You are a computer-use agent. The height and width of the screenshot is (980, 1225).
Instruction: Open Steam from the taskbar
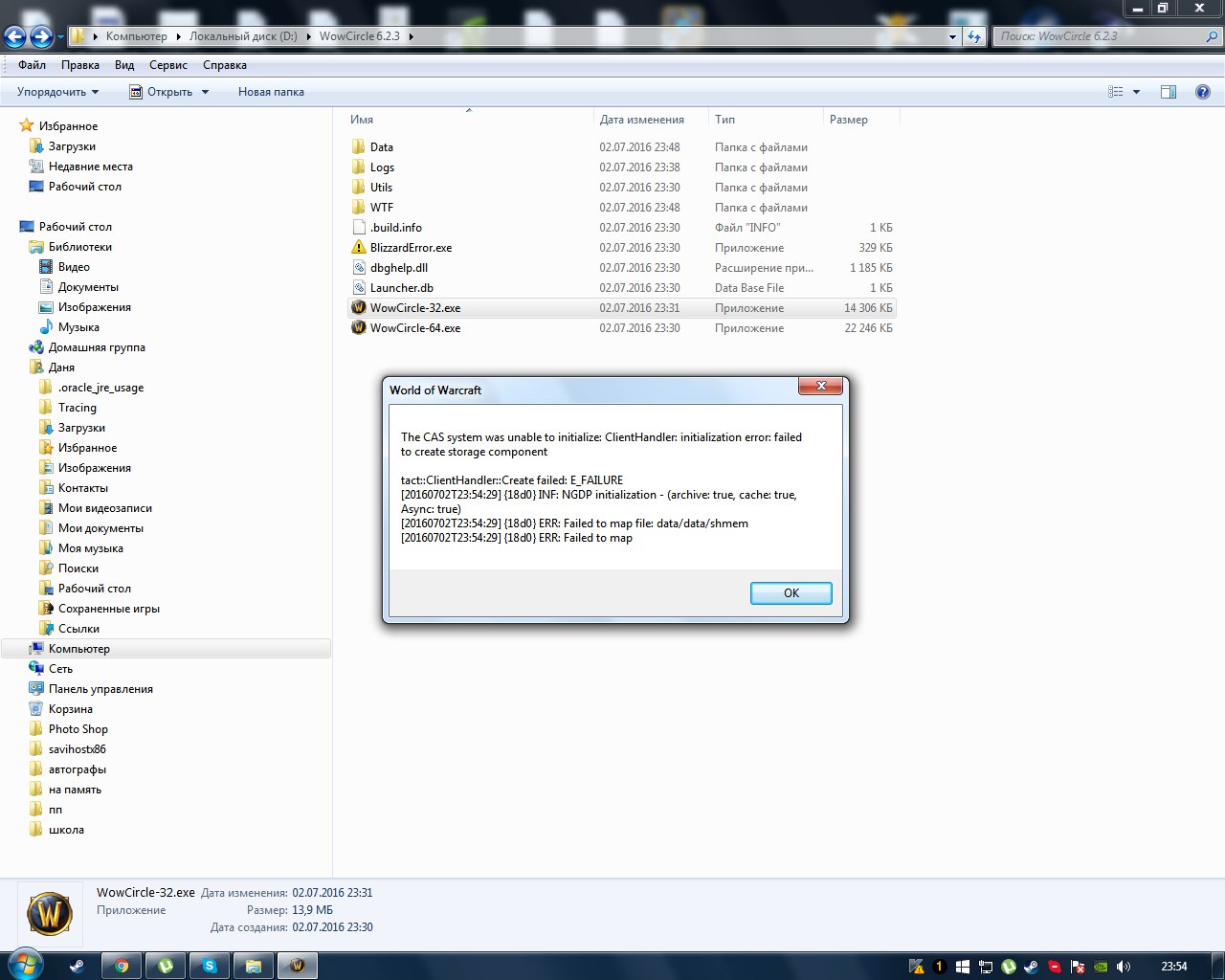pos(77,966)
